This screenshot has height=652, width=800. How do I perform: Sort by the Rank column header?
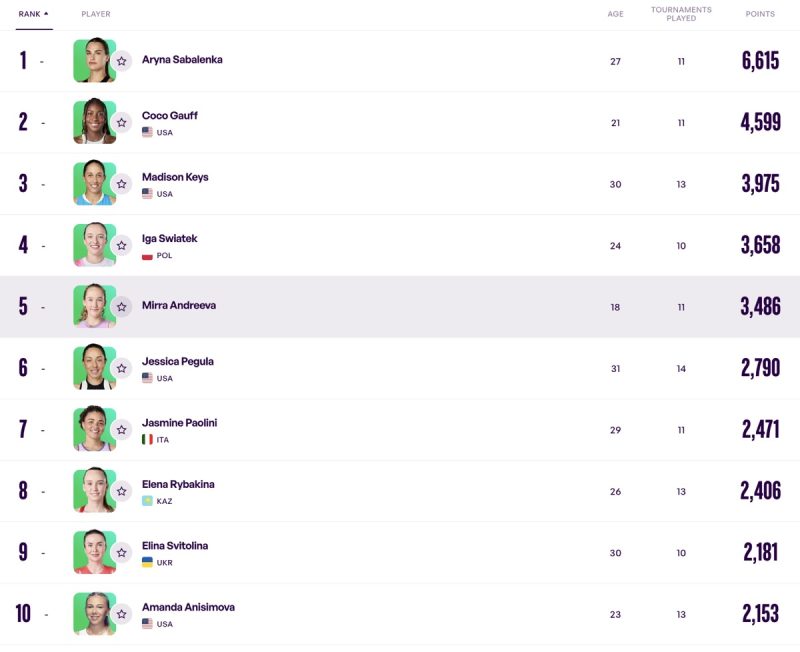30,14
